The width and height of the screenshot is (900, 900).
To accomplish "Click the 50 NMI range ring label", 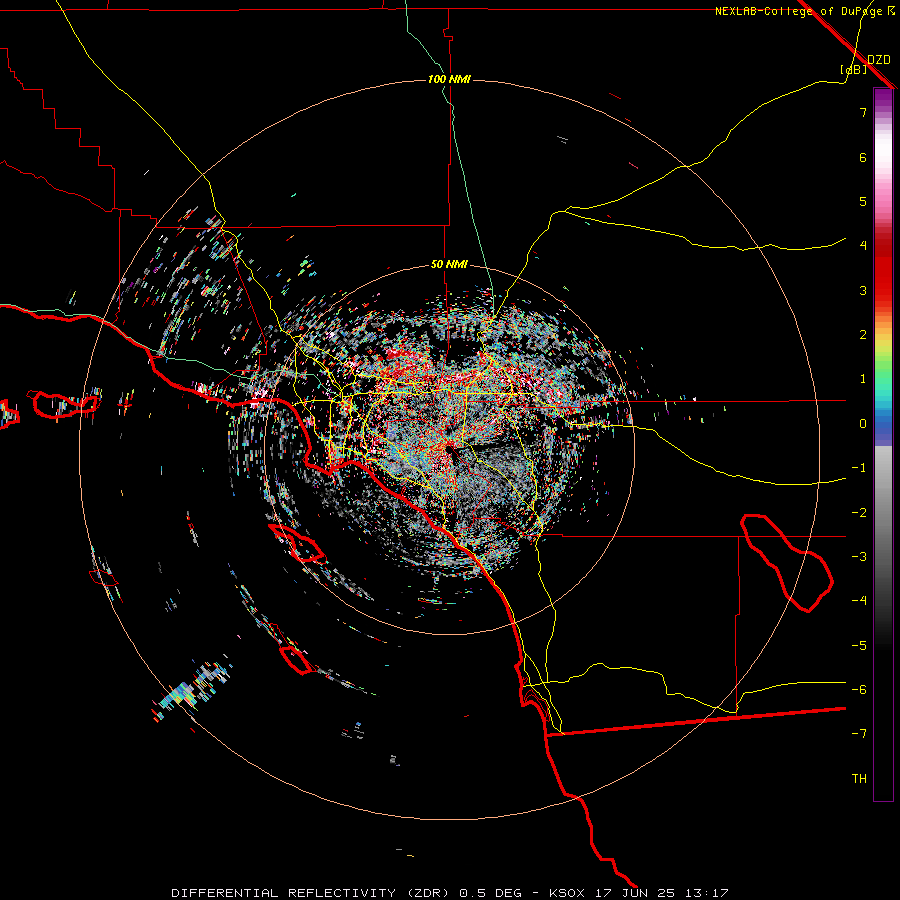I will coord(449,265).
